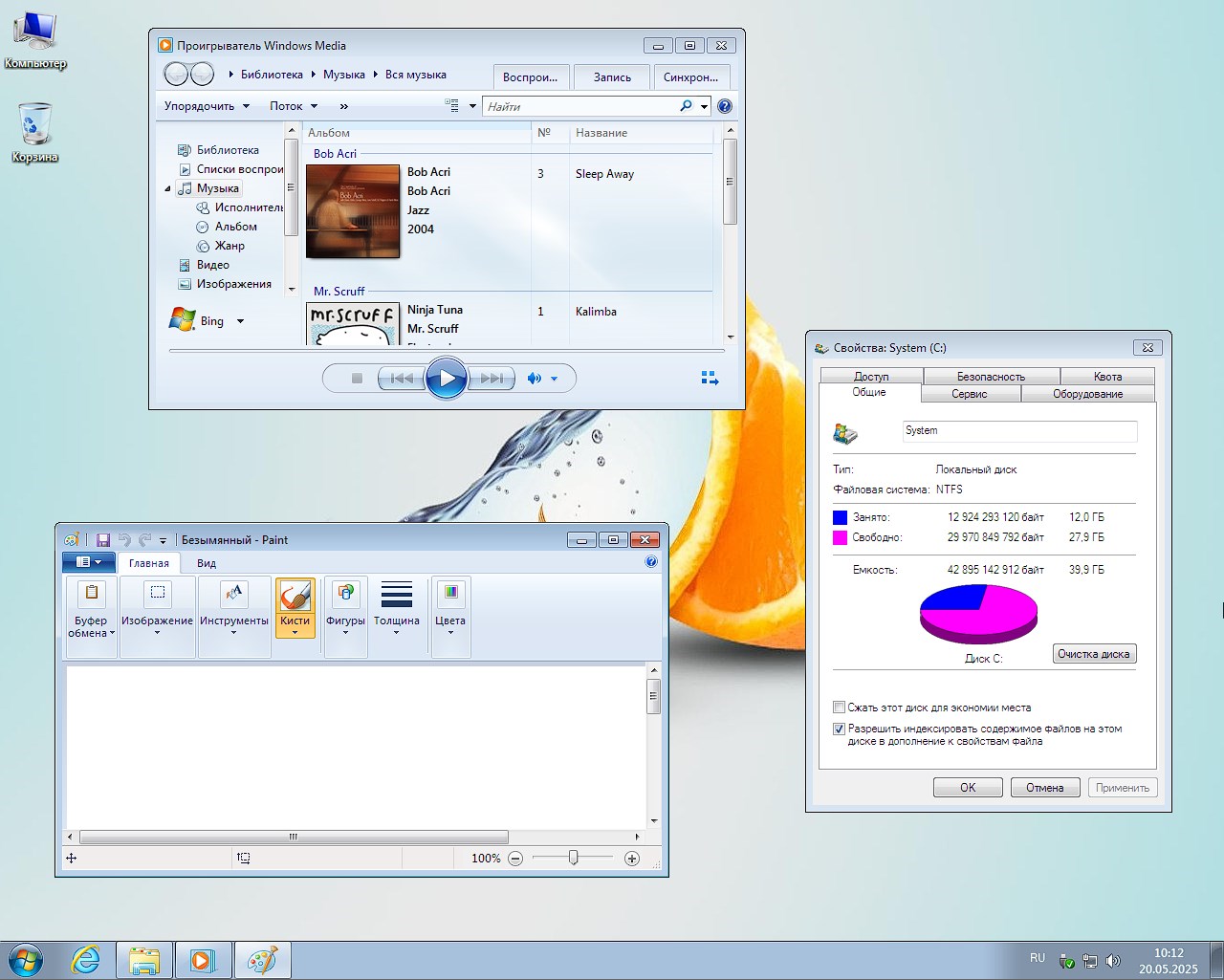This screenshot has width=1224, height=980.
Task: Open the search options dropdown arrow
Action: tap(705, 106)
